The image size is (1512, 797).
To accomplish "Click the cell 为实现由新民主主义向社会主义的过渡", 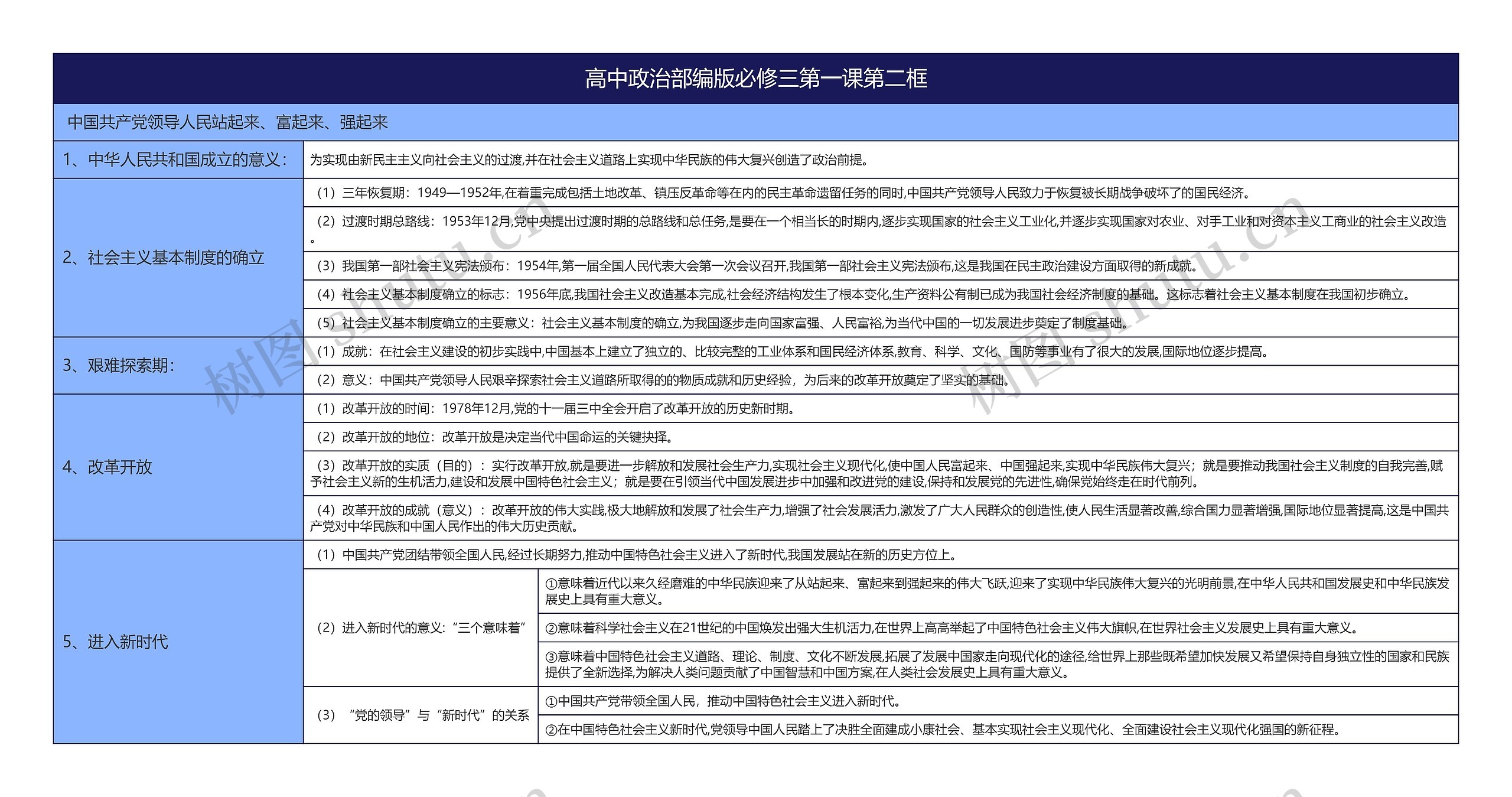I will (881, 160).
